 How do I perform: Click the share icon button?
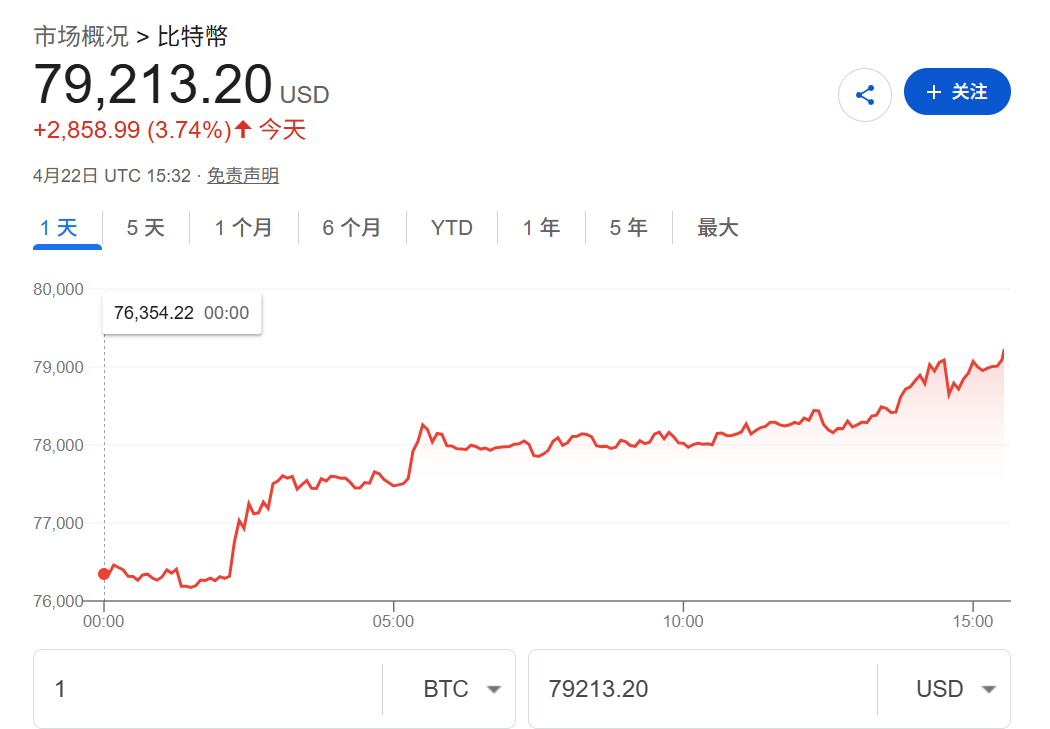864,95
